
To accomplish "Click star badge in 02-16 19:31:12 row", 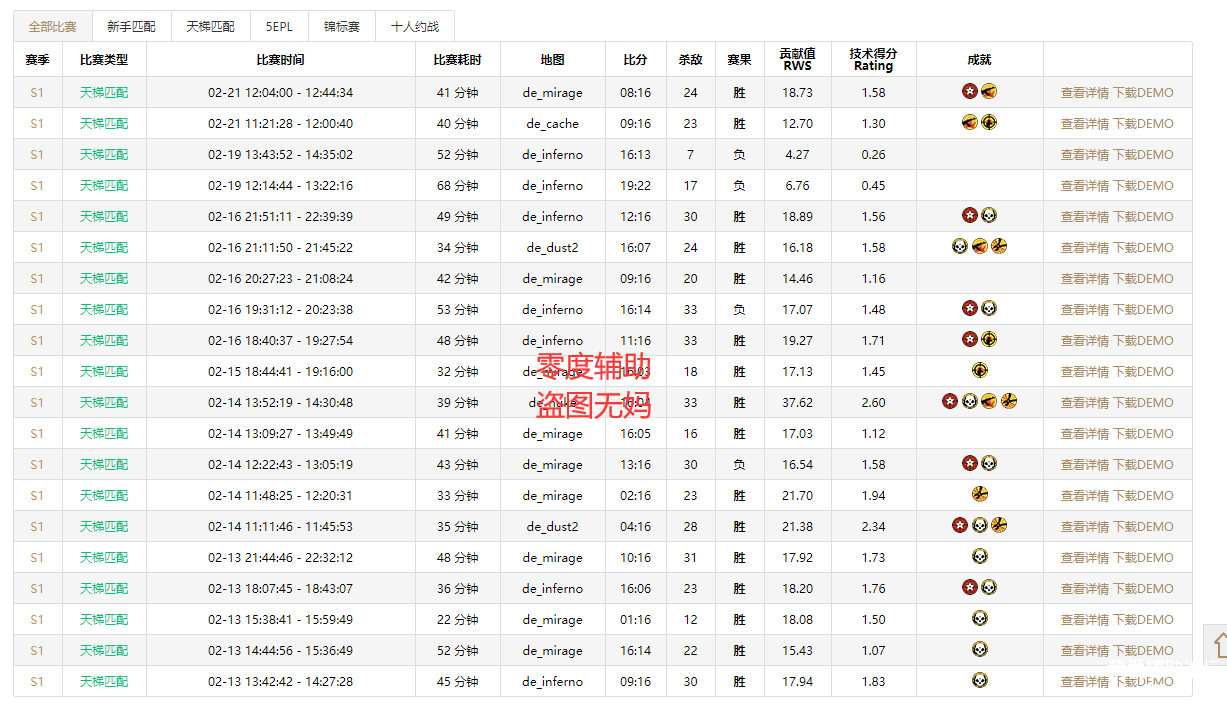I will 970,309.
